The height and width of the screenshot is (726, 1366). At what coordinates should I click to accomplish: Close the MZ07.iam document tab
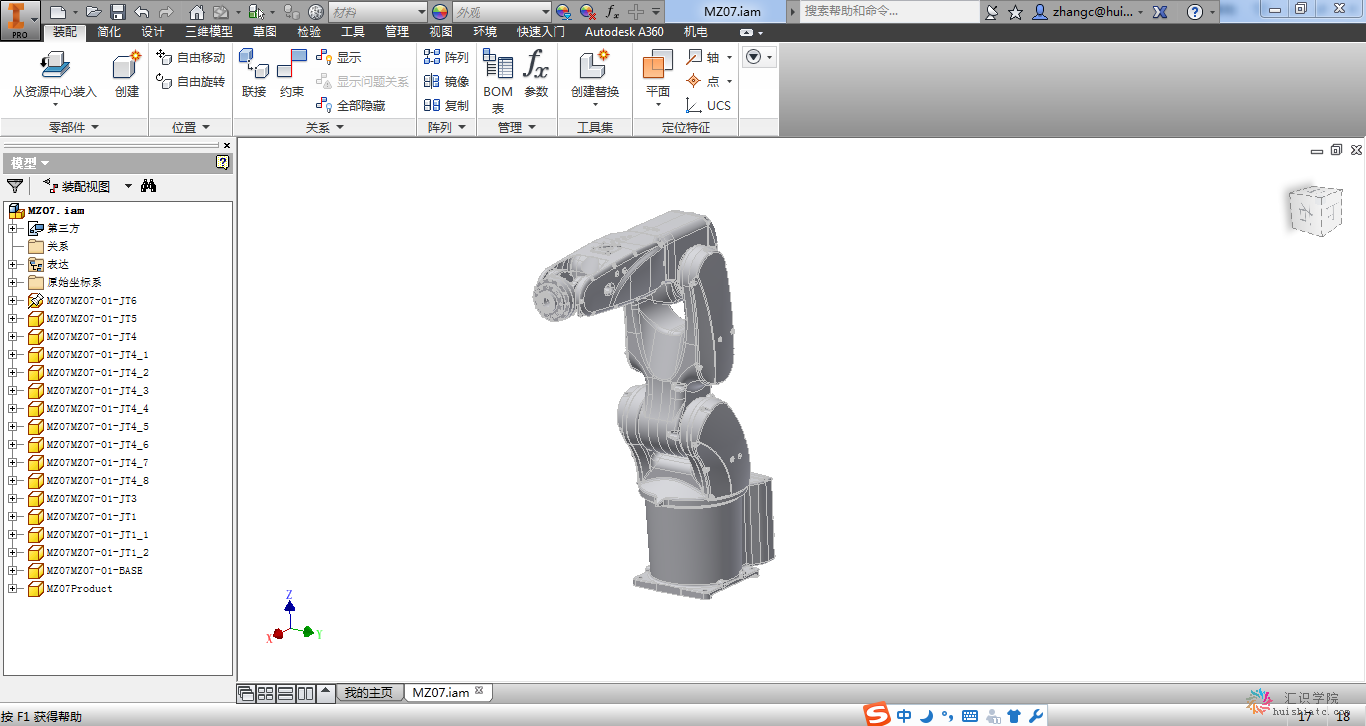coord(479,691)
